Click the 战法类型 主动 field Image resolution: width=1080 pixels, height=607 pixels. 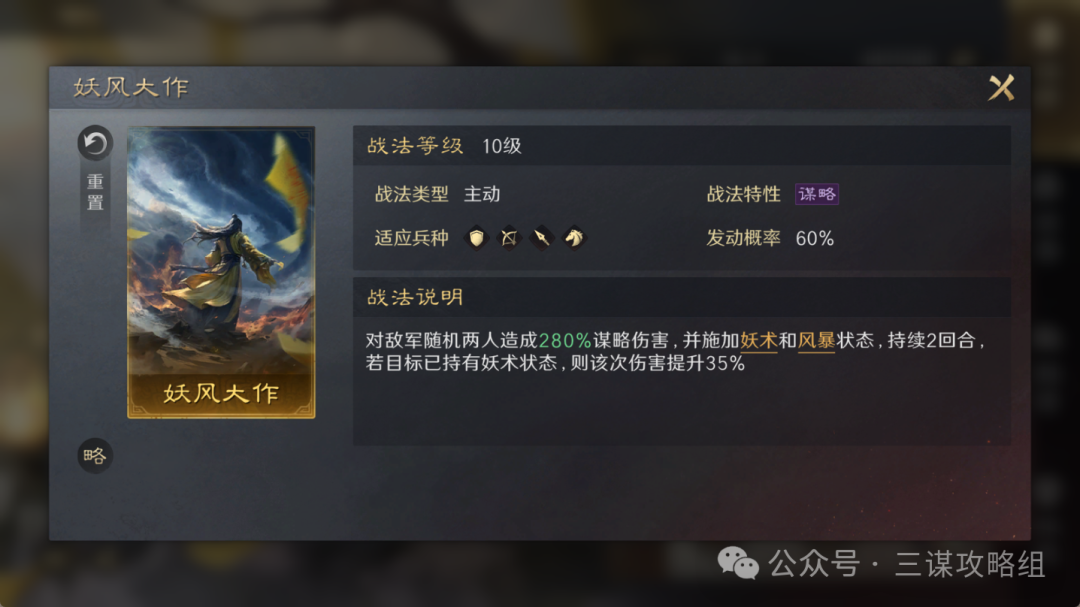coord(437,194)
